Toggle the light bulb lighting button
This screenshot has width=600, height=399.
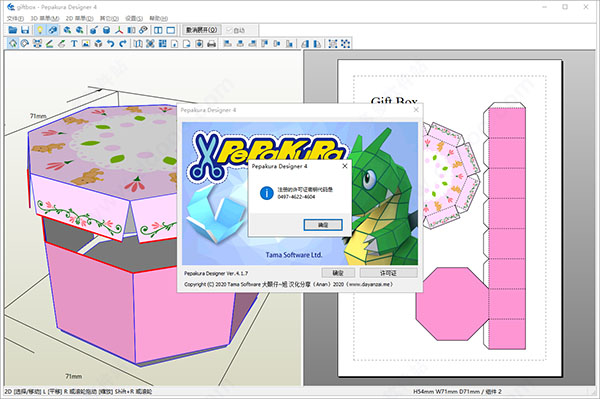(x=40, y=30)
